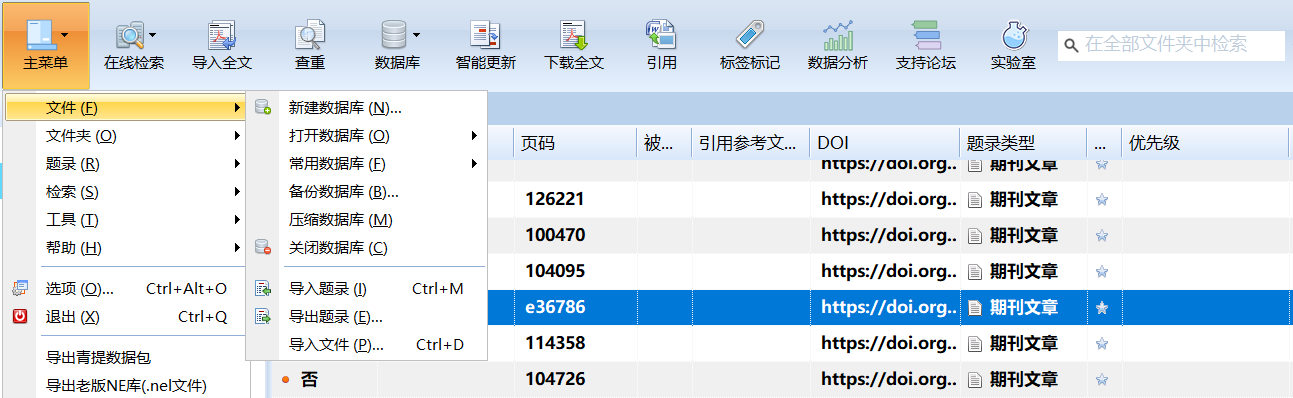Image resolution: width=1293 pixels, height=398 pixels.
Task: Open the 主菜单 main menu button
Action: 45,45
